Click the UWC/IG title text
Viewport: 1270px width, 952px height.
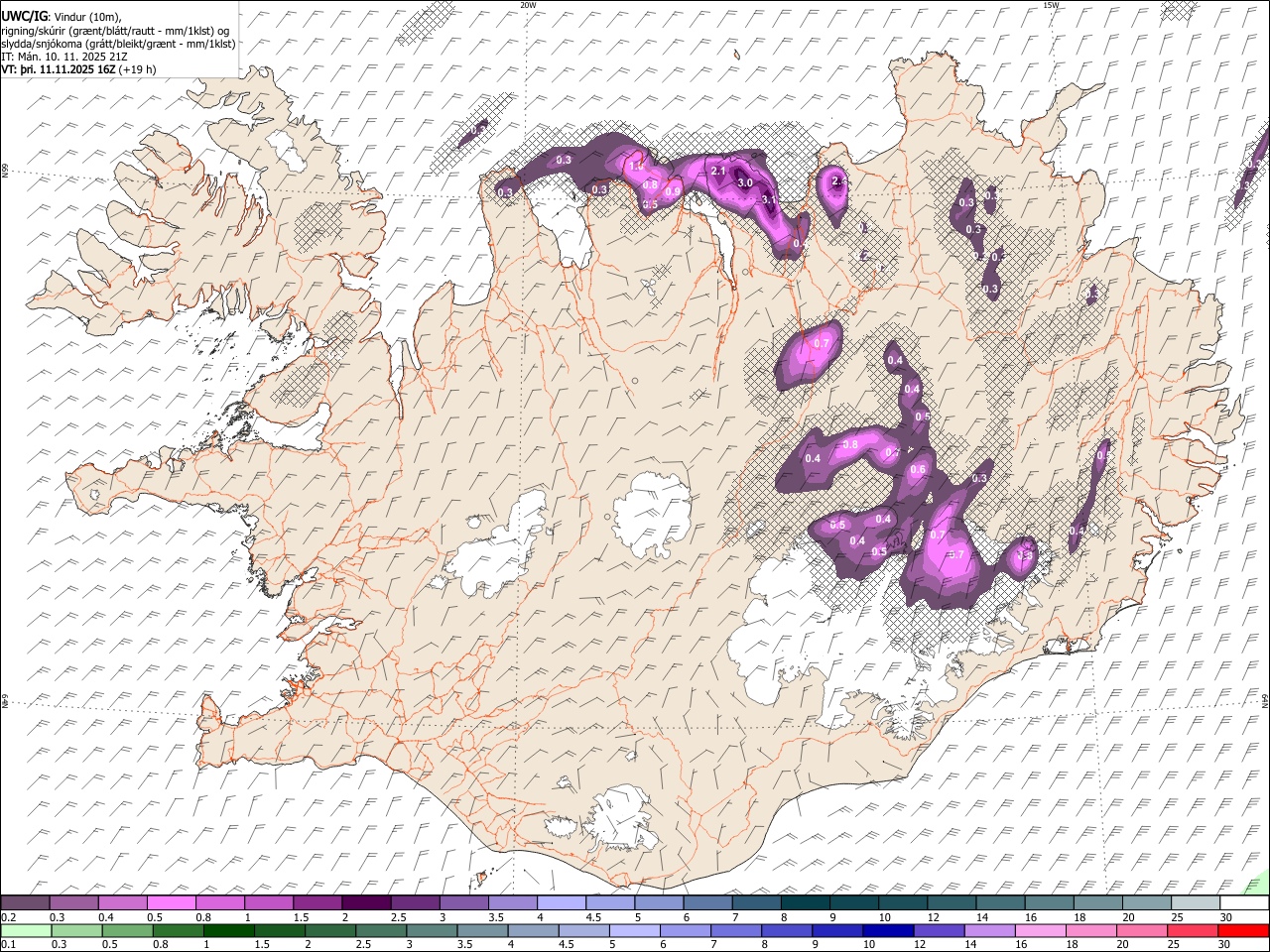[25, 16]
